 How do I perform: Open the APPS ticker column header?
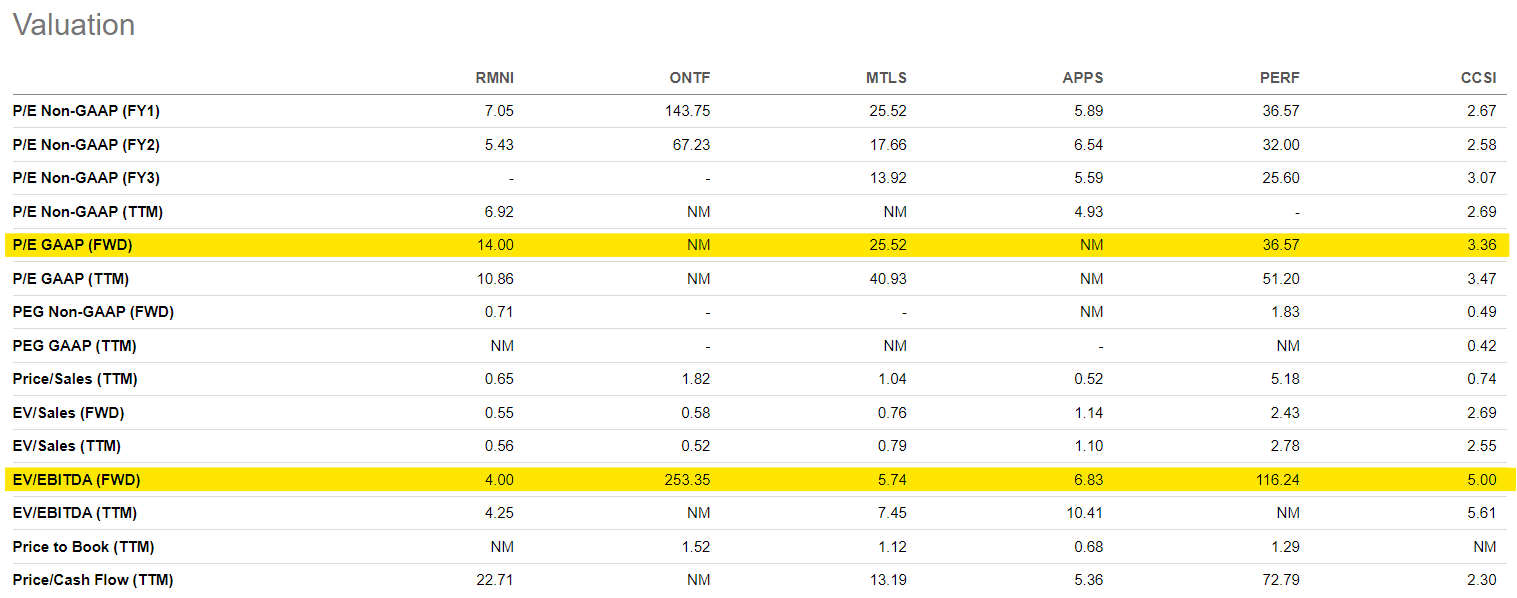(1082, 77)
